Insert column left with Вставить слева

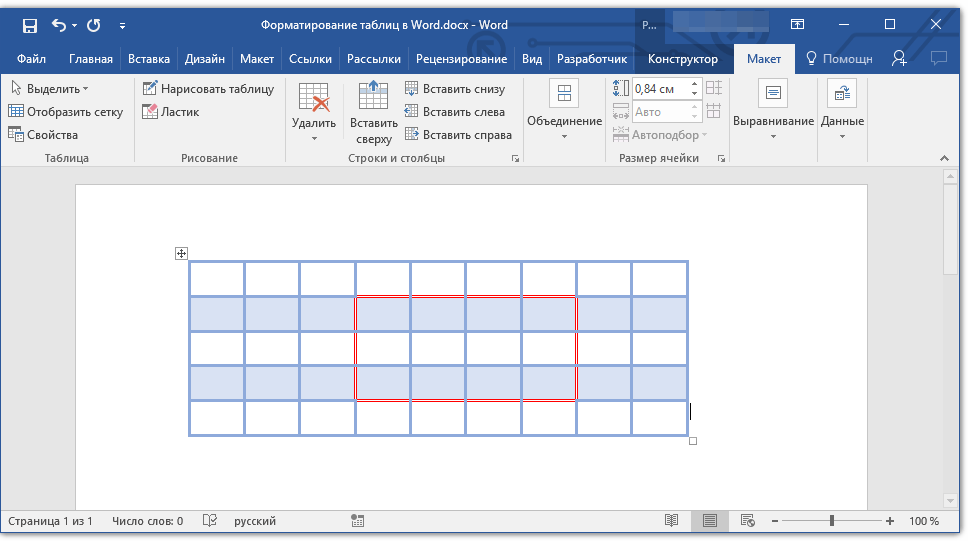tap(455, 112)
